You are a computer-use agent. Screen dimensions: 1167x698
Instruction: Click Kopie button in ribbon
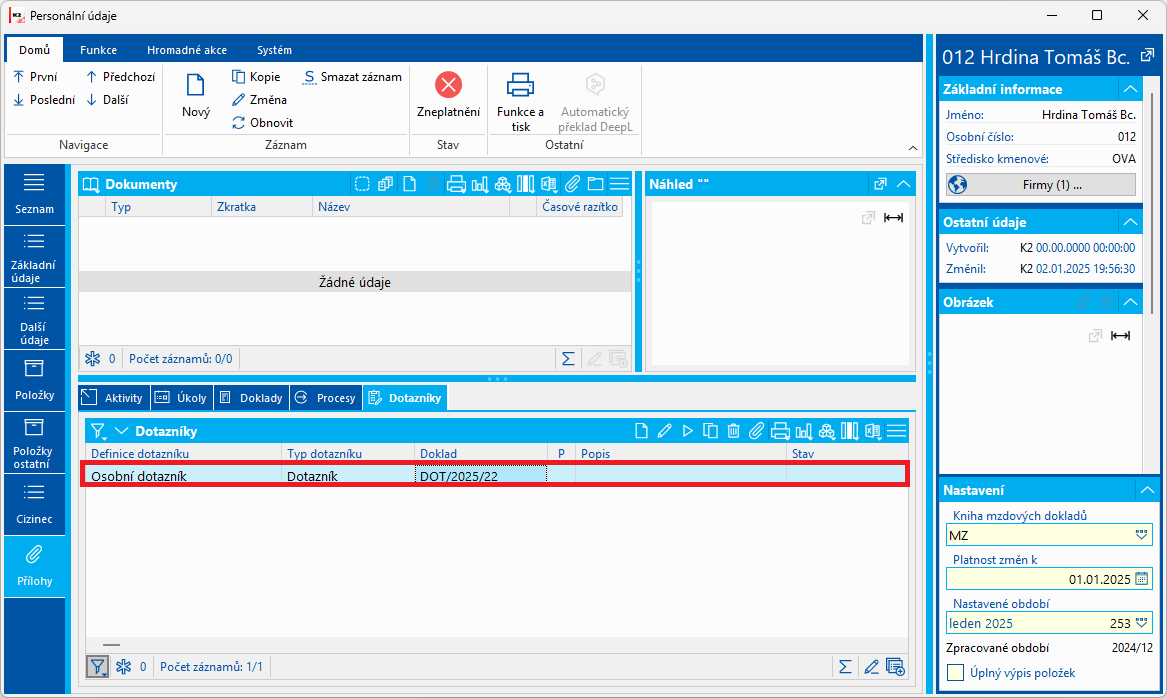pyautogui.click(x=256, y=77)
